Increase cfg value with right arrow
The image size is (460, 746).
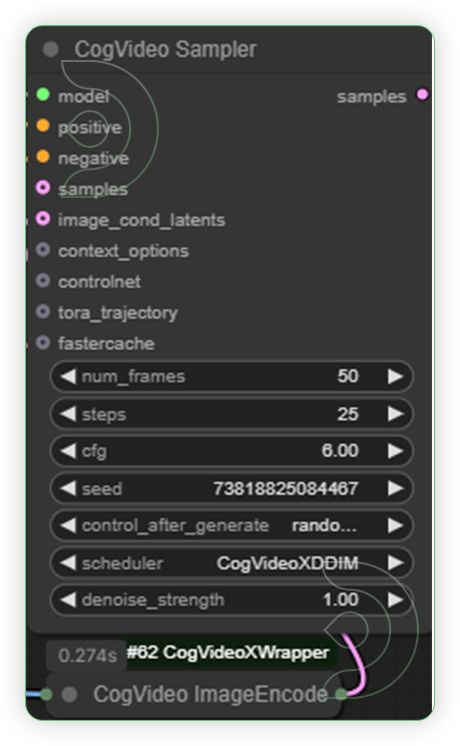395,451
